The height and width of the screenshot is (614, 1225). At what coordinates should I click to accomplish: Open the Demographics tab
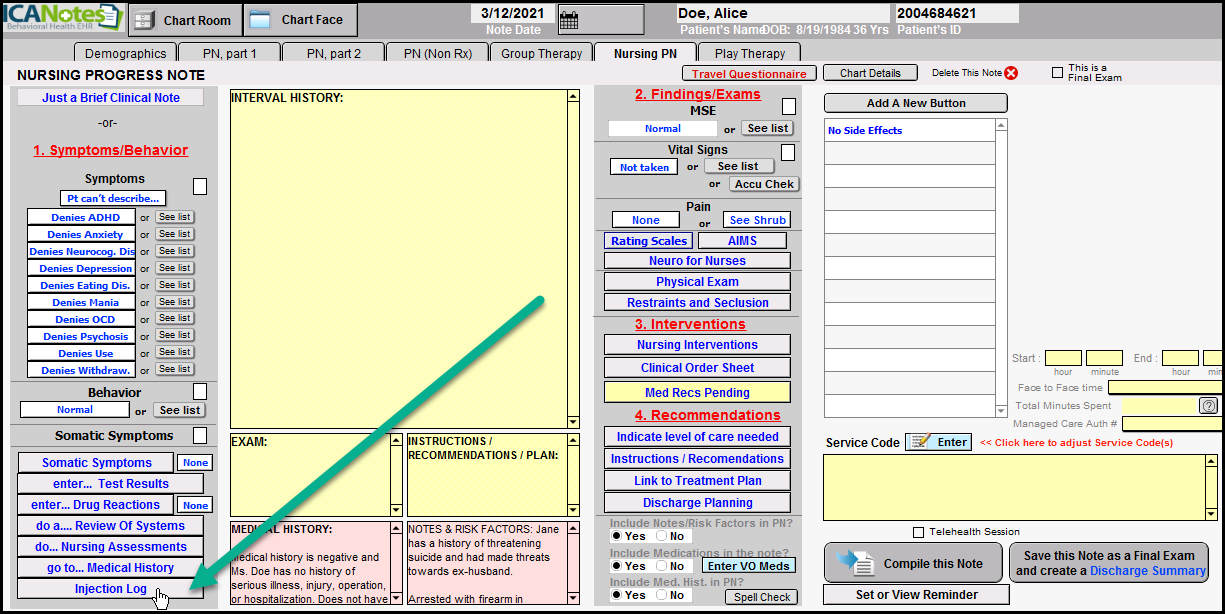point(125,53)
